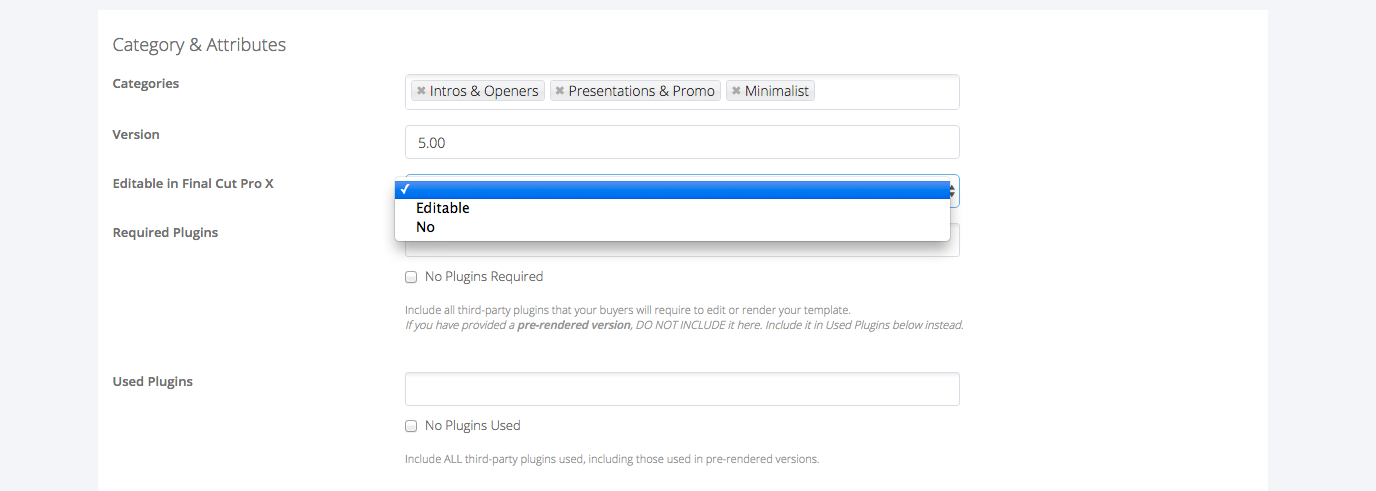Click inside the Version field showing 5.00
This screenshot has height=491, width=1376.
coord(682,142)
